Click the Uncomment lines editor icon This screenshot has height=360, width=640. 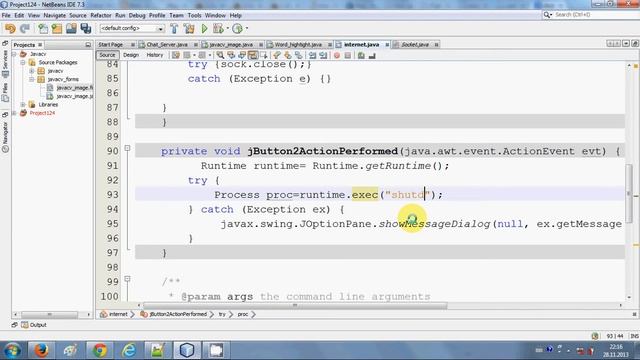372,55
